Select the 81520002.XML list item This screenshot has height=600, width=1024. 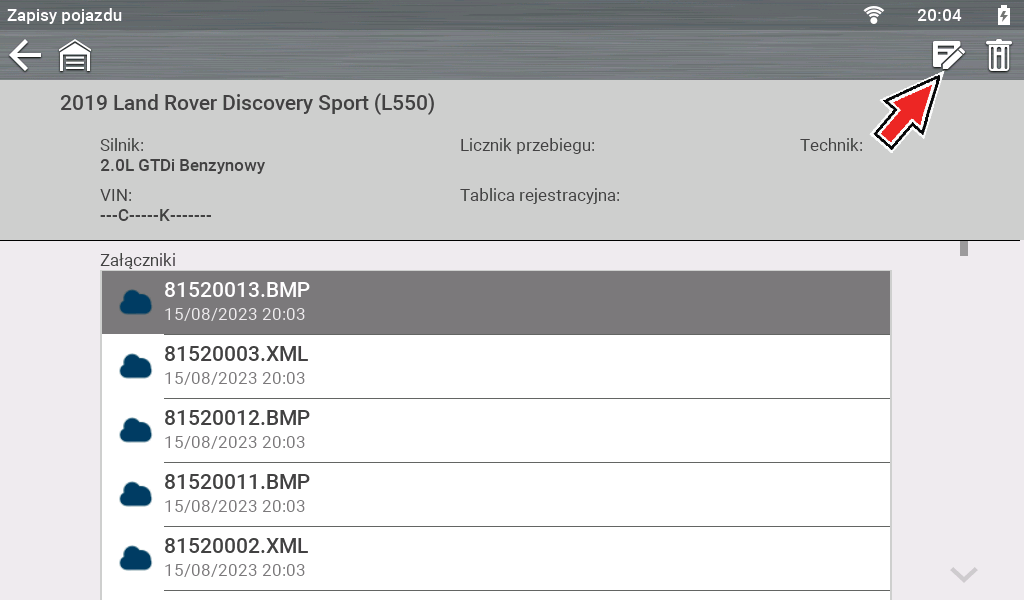click(x=495, y=558)
